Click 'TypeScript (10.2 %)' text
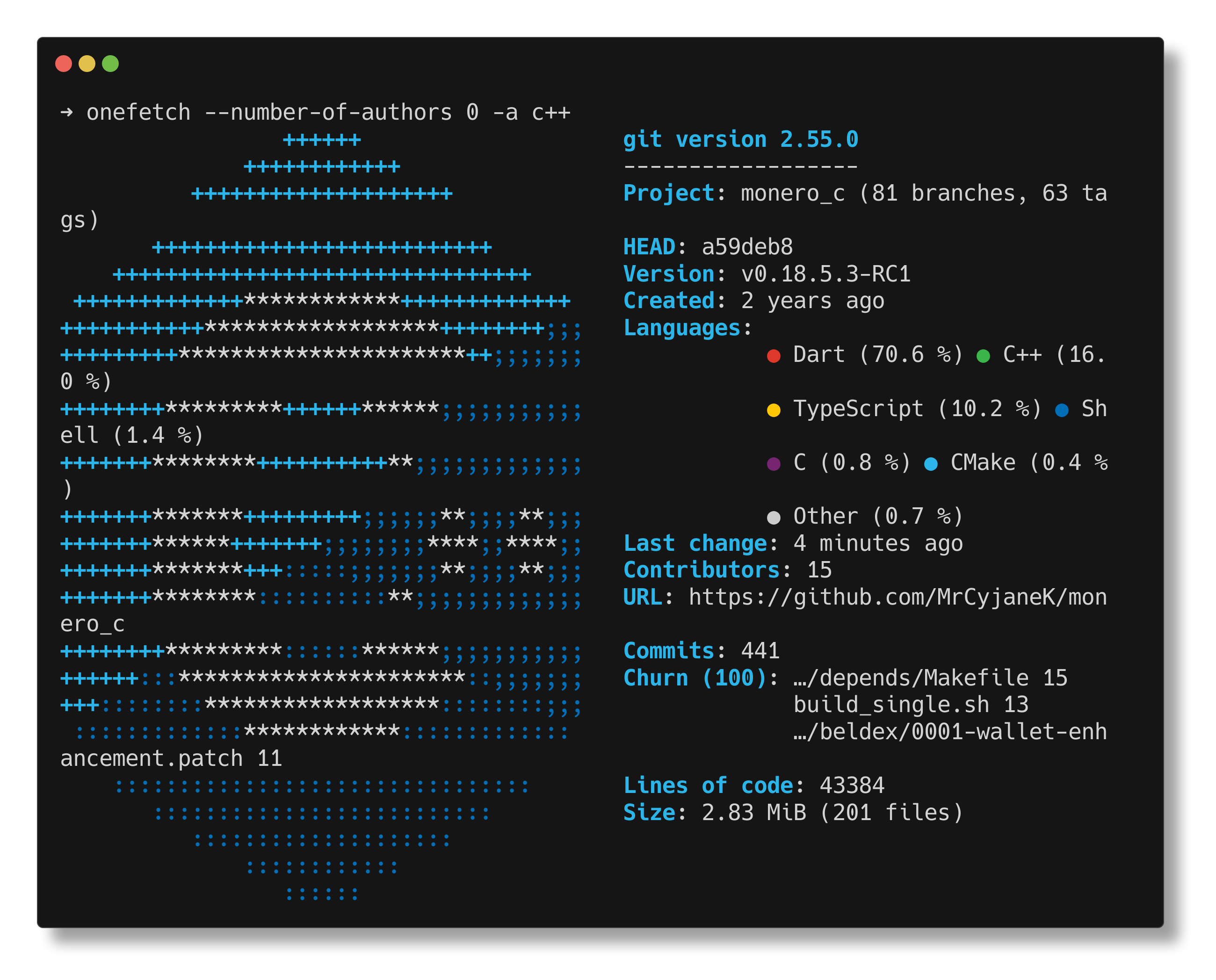This screenshot has width=1216, height=980. [917, 409]
